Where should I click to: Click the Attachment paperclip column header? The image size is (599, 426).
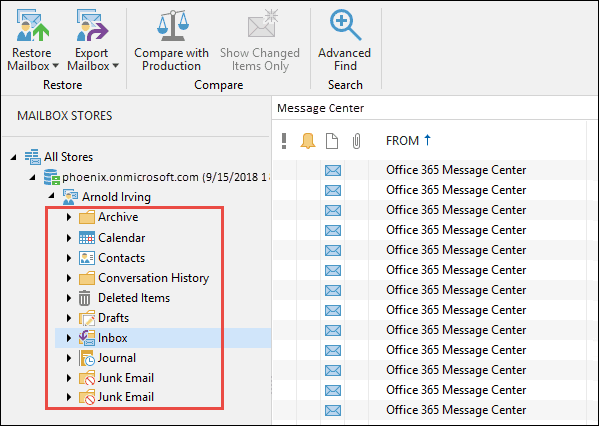coord(356,141)
